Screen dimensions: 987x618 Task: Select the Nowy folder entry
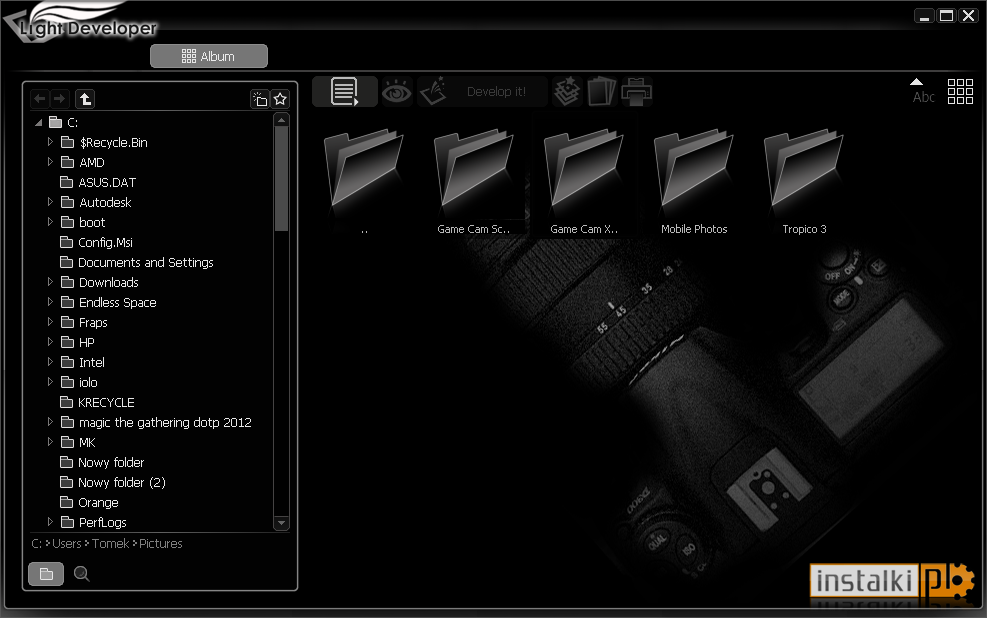(x=102, y=463)
